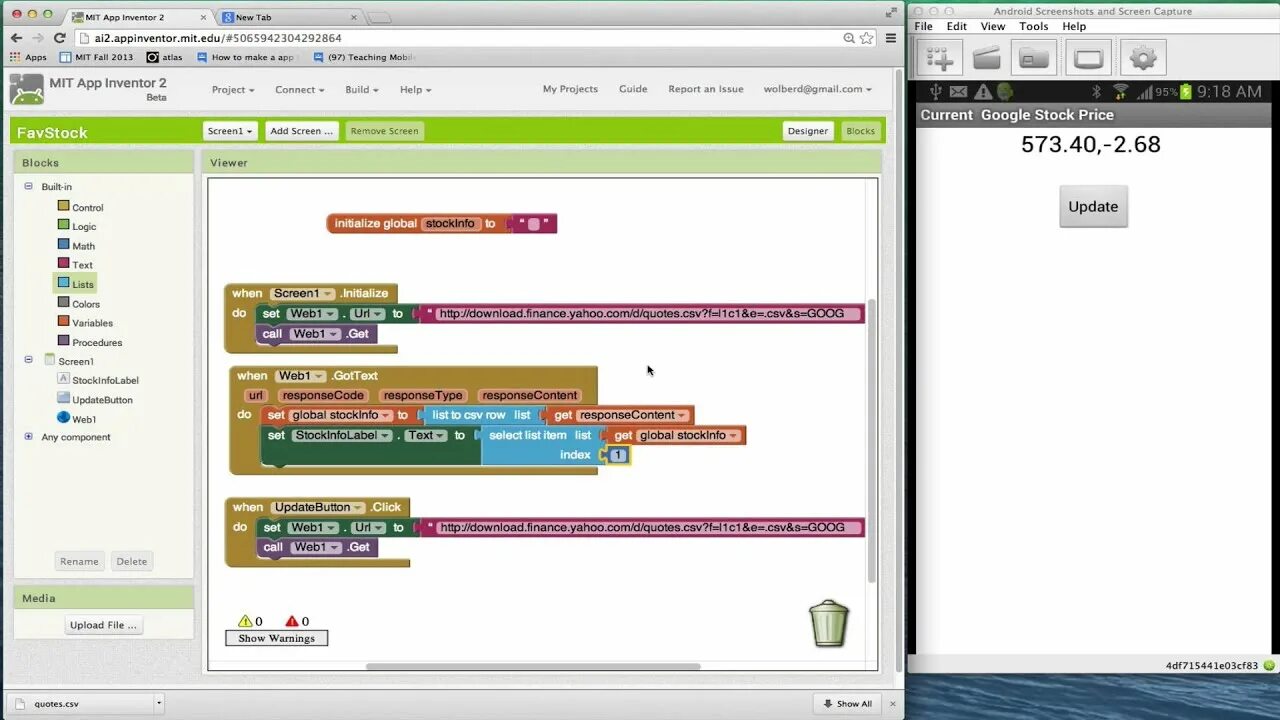Open Tools menu in capture app
1280x720 pixels.
[x=1034, y=26]
